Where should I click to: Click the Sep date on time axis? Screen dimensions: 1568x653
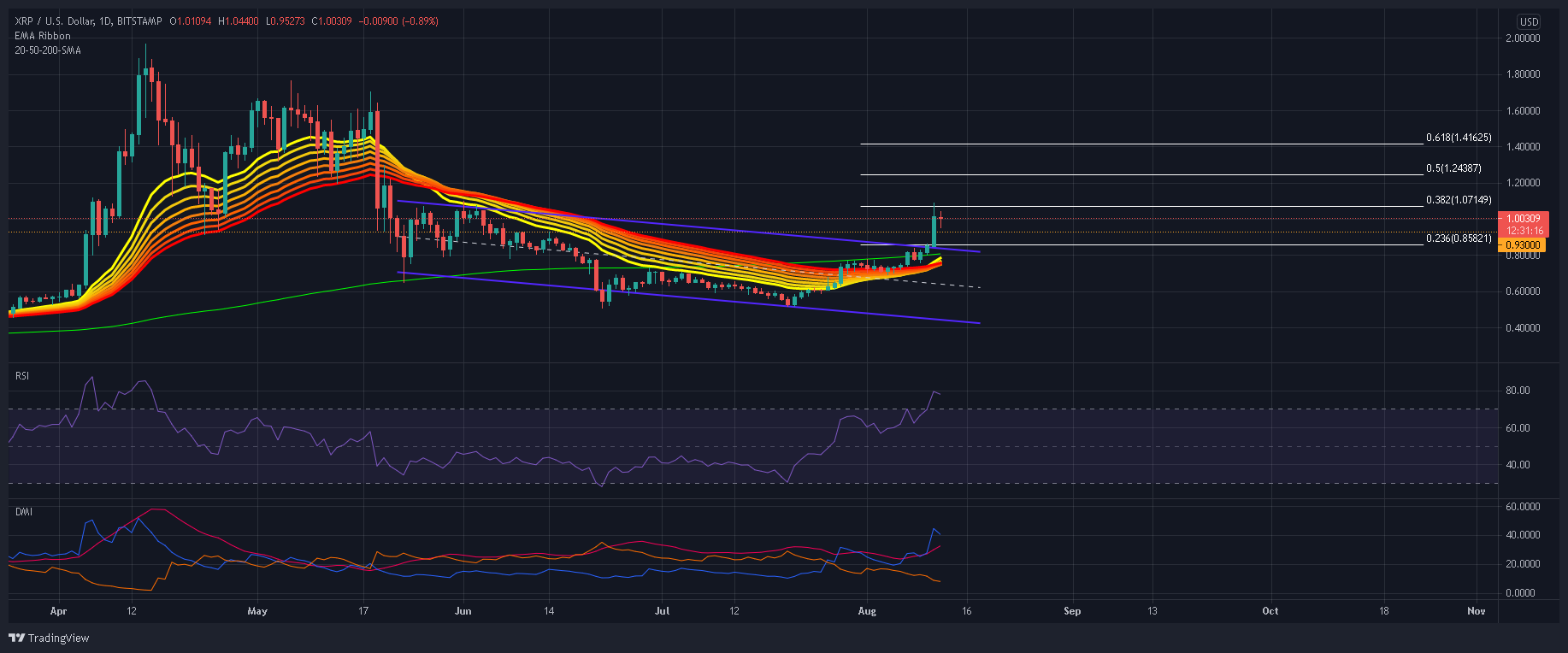[1072, 611]
